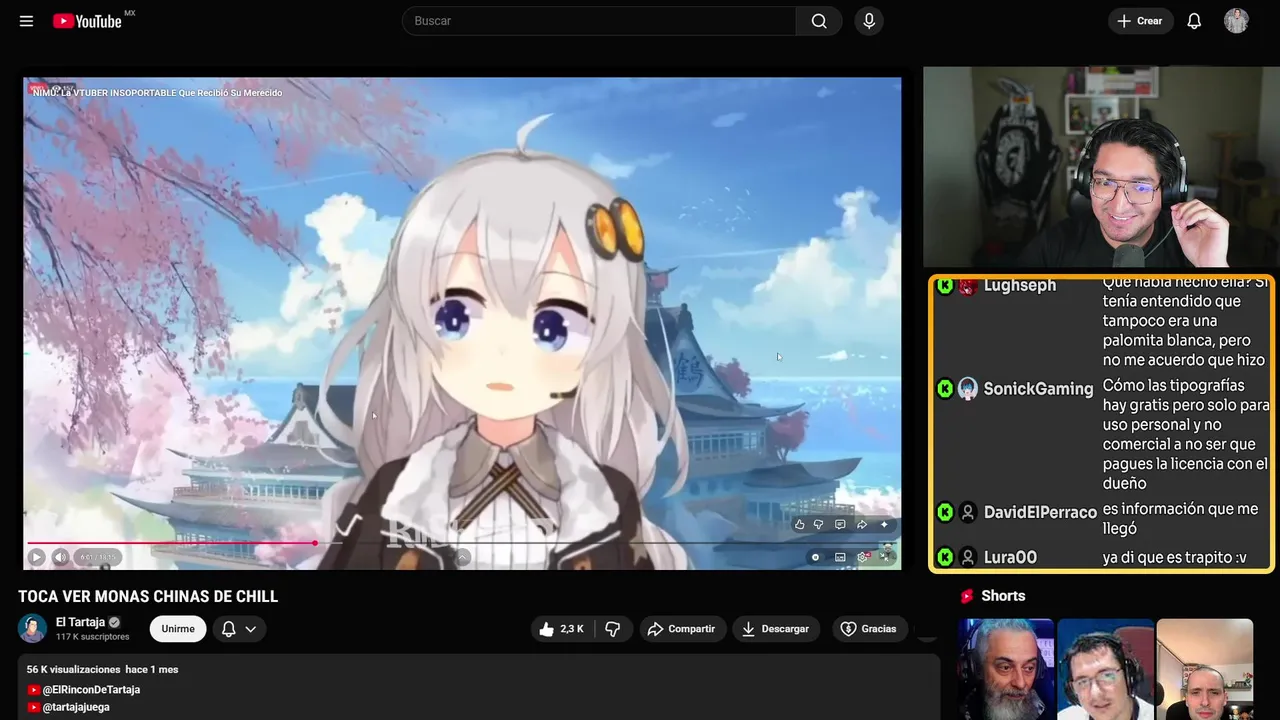Screen dimensions: 1280x720
Task: Click the channel notification bell
Action: [x=228, y=629]
